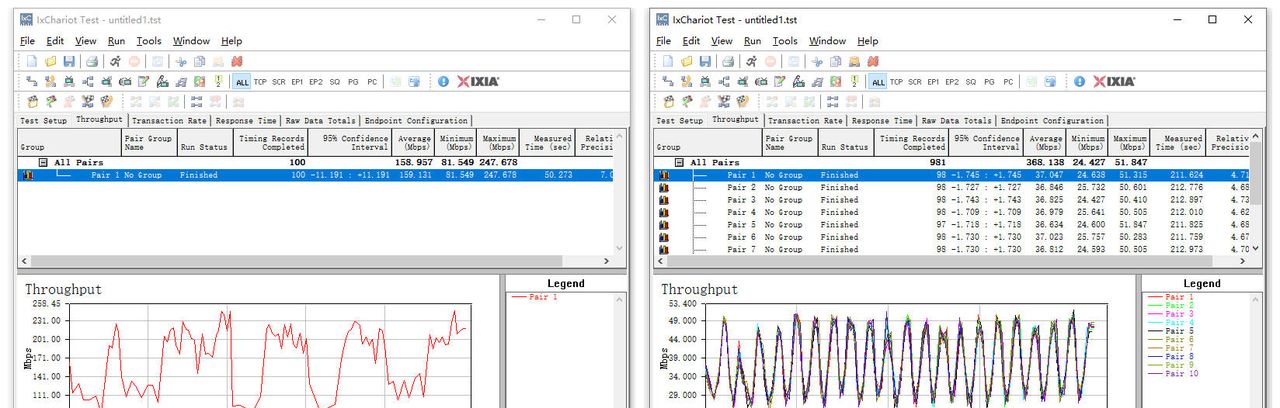Click the New document icon in right window
Viewport: 1280px width, 408px height.
(x=668, y=61)
